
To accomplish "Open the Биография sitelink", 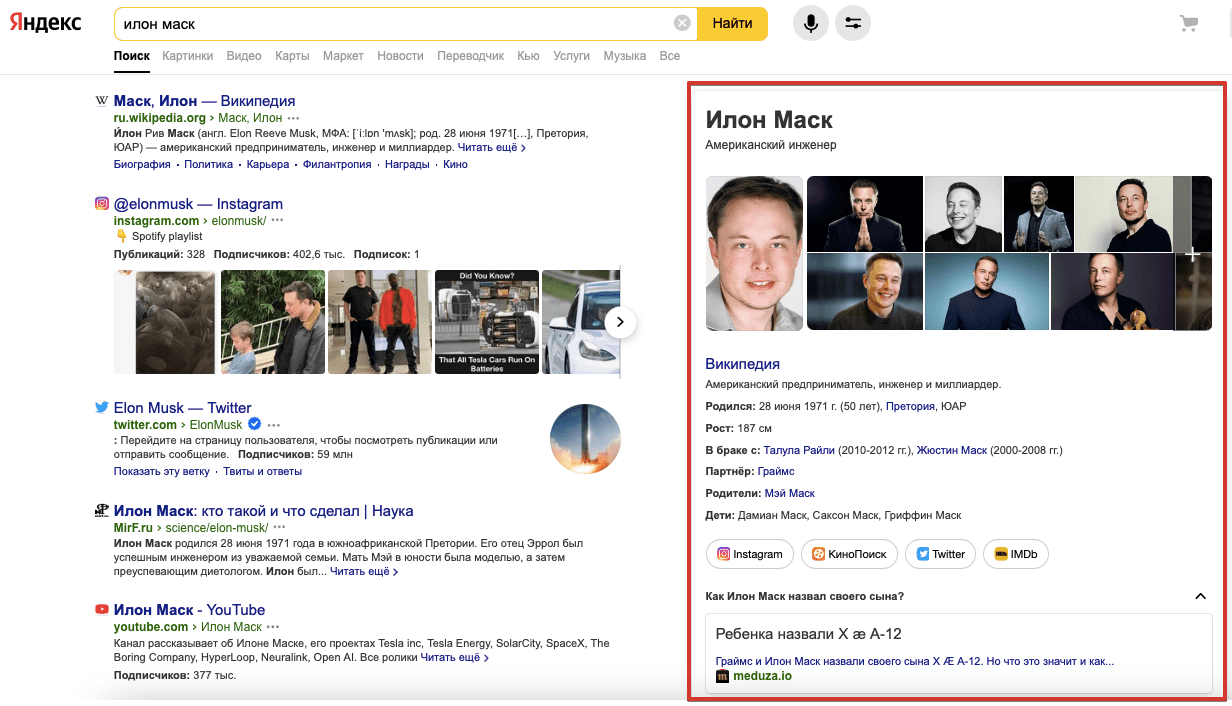I will (x=142, y=164).
